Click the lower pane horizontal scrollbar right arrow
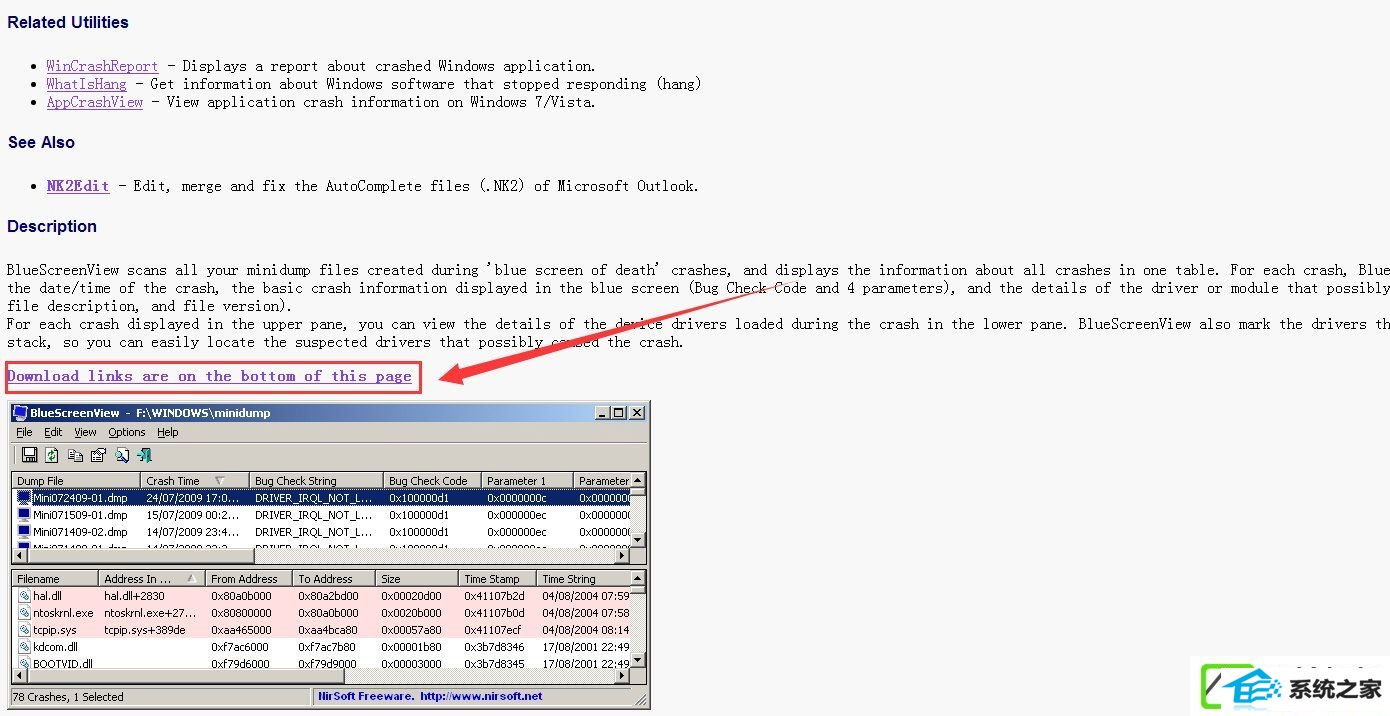 [622, 677]
